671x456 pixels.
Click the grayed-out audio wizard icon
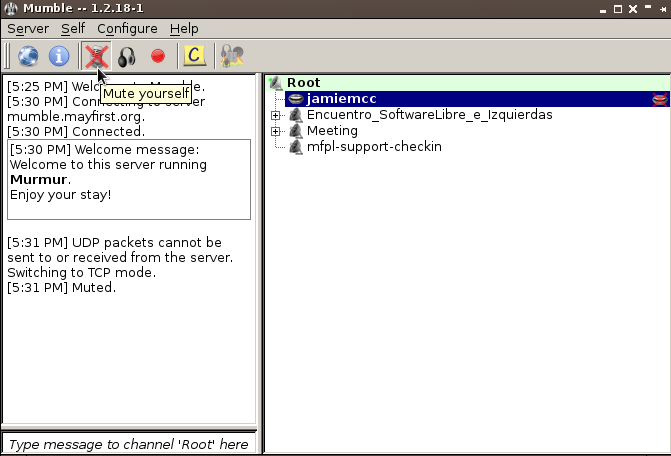coord(232,56)
